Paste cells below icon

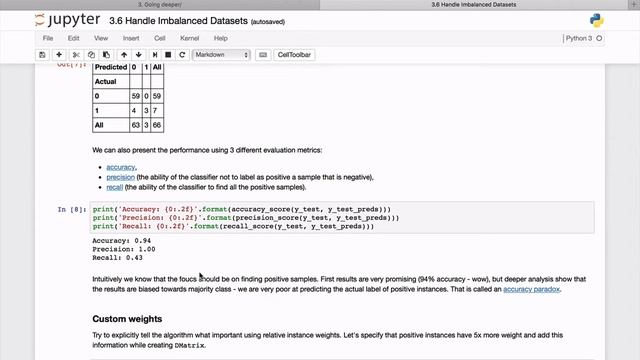(x=106, y=55)
